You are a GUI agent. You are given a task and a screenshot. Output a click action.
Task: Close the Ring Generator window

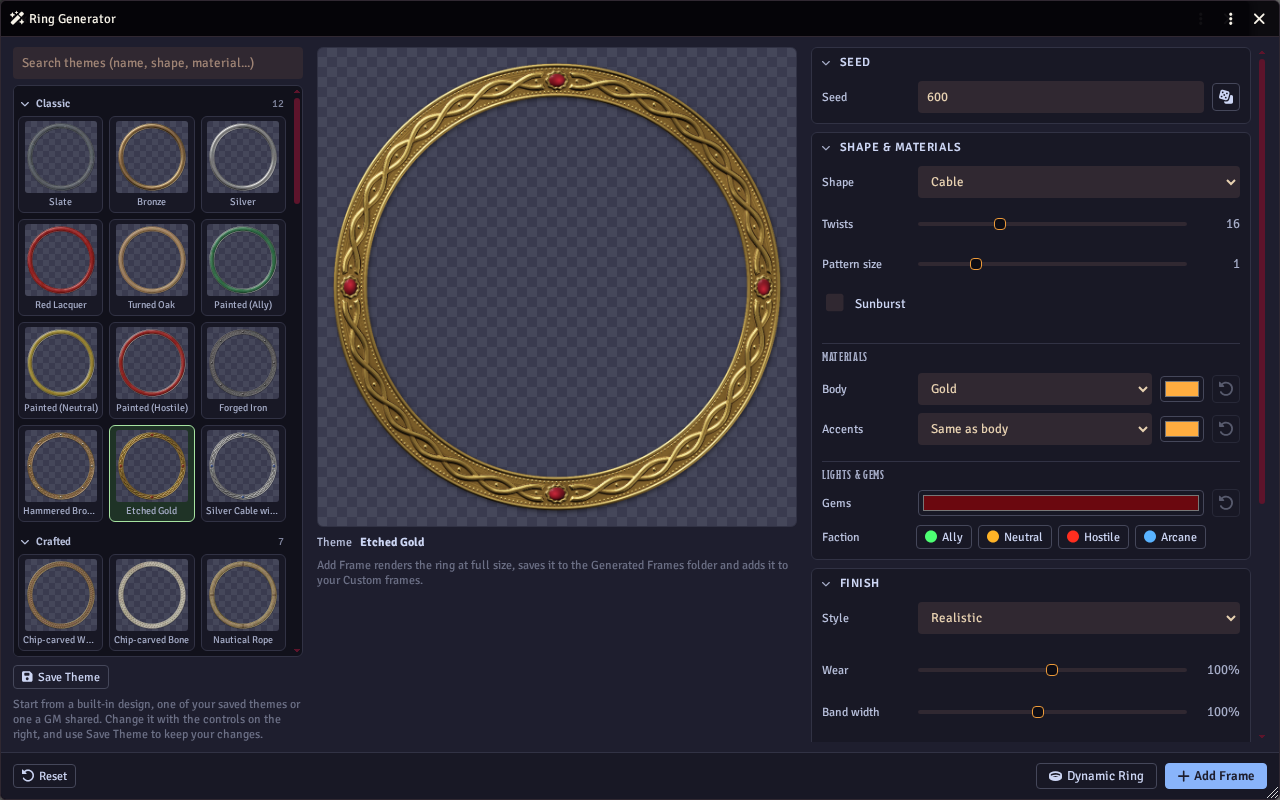point(1259,19)
